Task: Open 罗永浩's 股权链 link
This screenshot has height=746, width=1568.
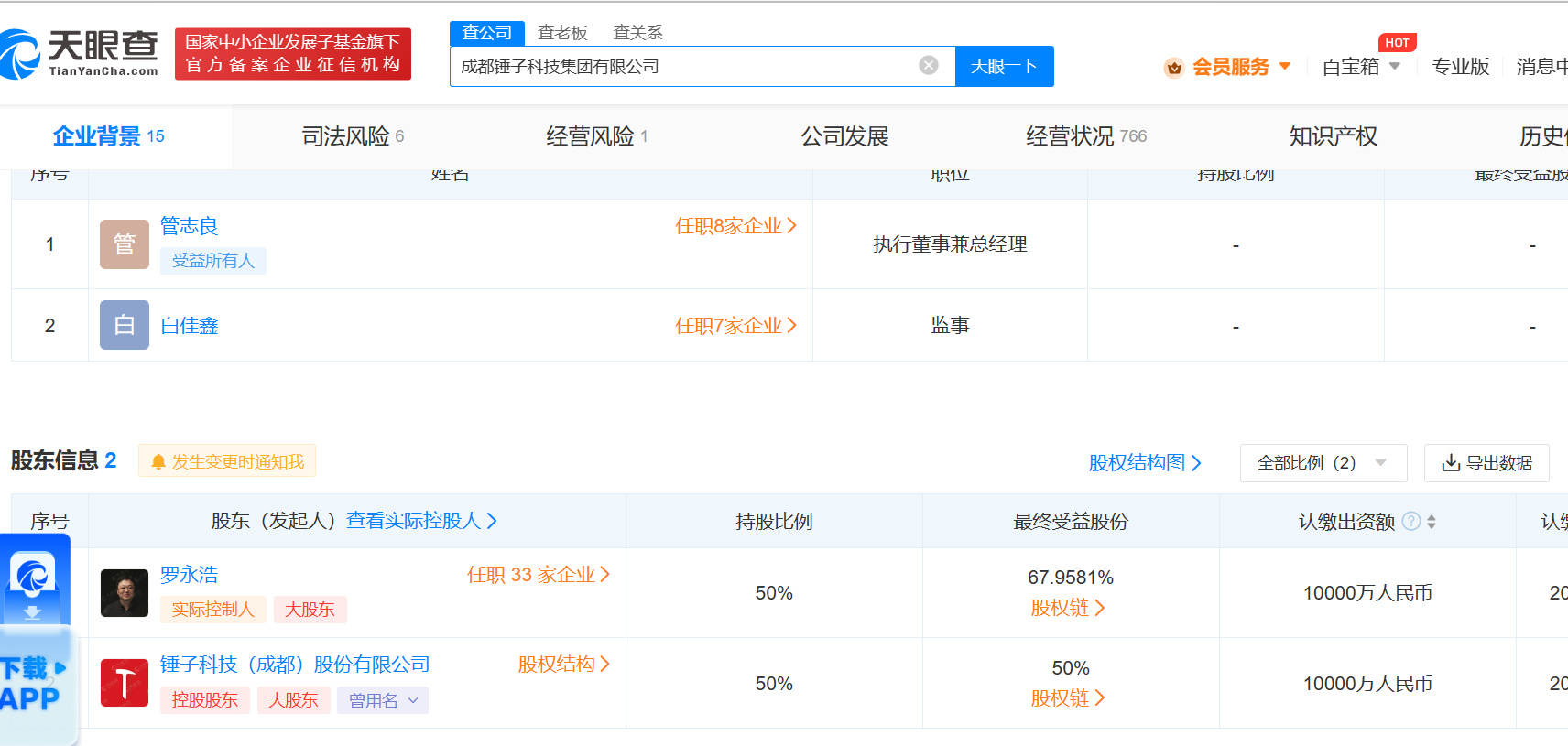Action: (1068, 608)
